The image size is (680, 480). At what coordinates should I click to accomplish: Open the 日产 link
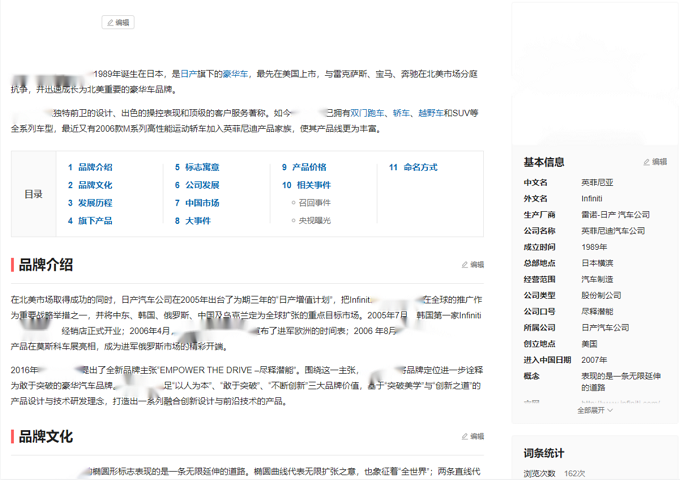pos(189,74)
